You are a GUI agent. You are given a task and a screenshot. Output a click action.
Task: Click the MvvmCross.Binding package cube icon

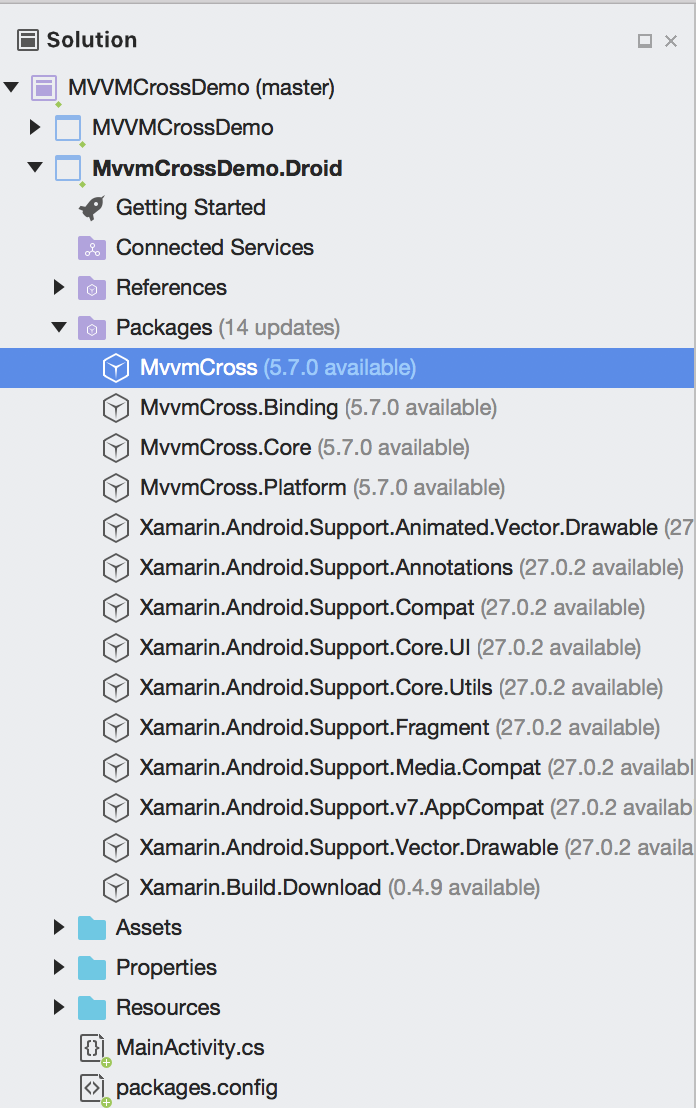point(115,407)
